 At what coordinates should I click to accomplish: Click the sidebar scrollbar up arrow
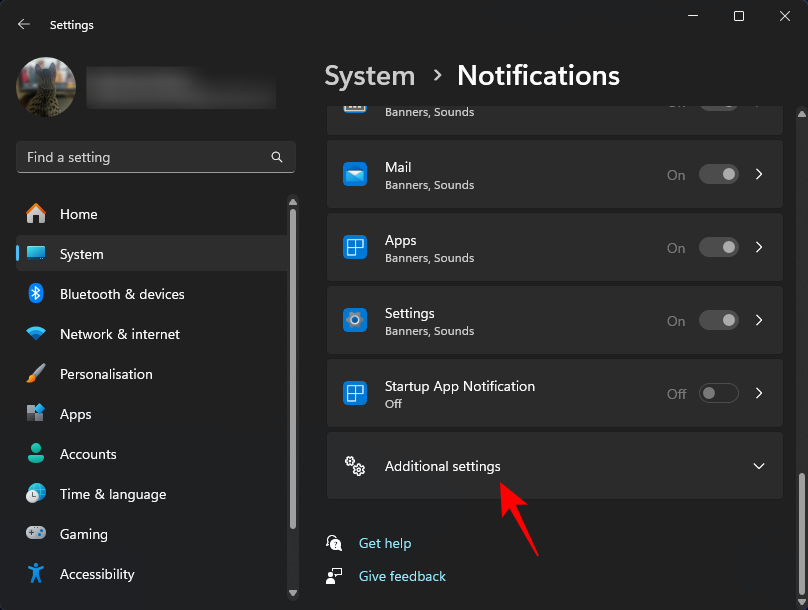click(293, 202)
